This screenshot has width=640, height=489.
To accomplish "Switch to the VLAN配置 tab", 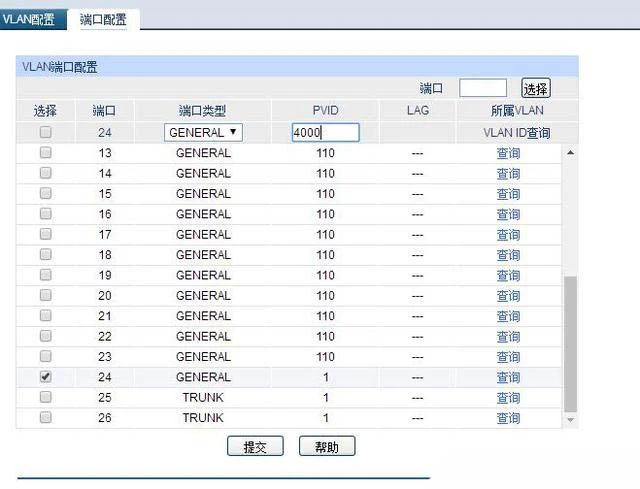I will 33,19.
